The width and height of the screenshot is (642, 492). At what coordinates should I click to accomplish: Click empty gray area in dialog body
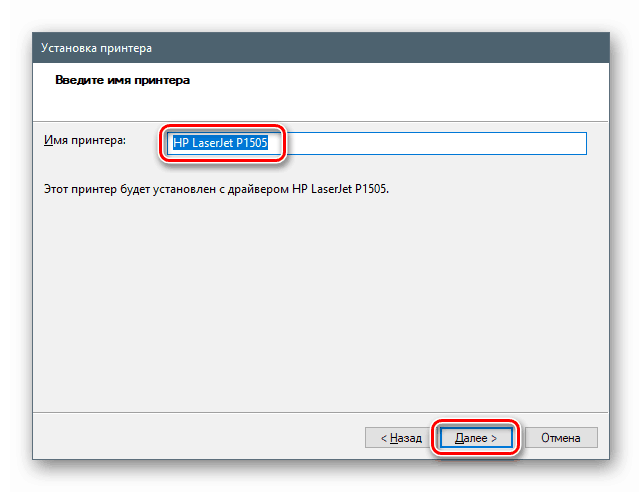320,300
